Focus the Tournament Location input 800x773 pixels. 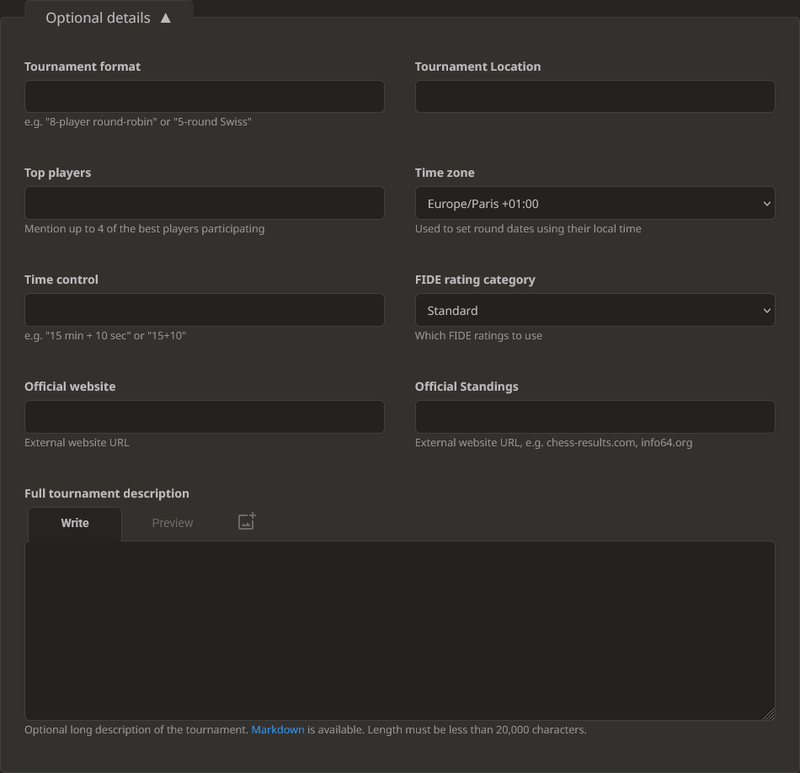coord(594,96)
